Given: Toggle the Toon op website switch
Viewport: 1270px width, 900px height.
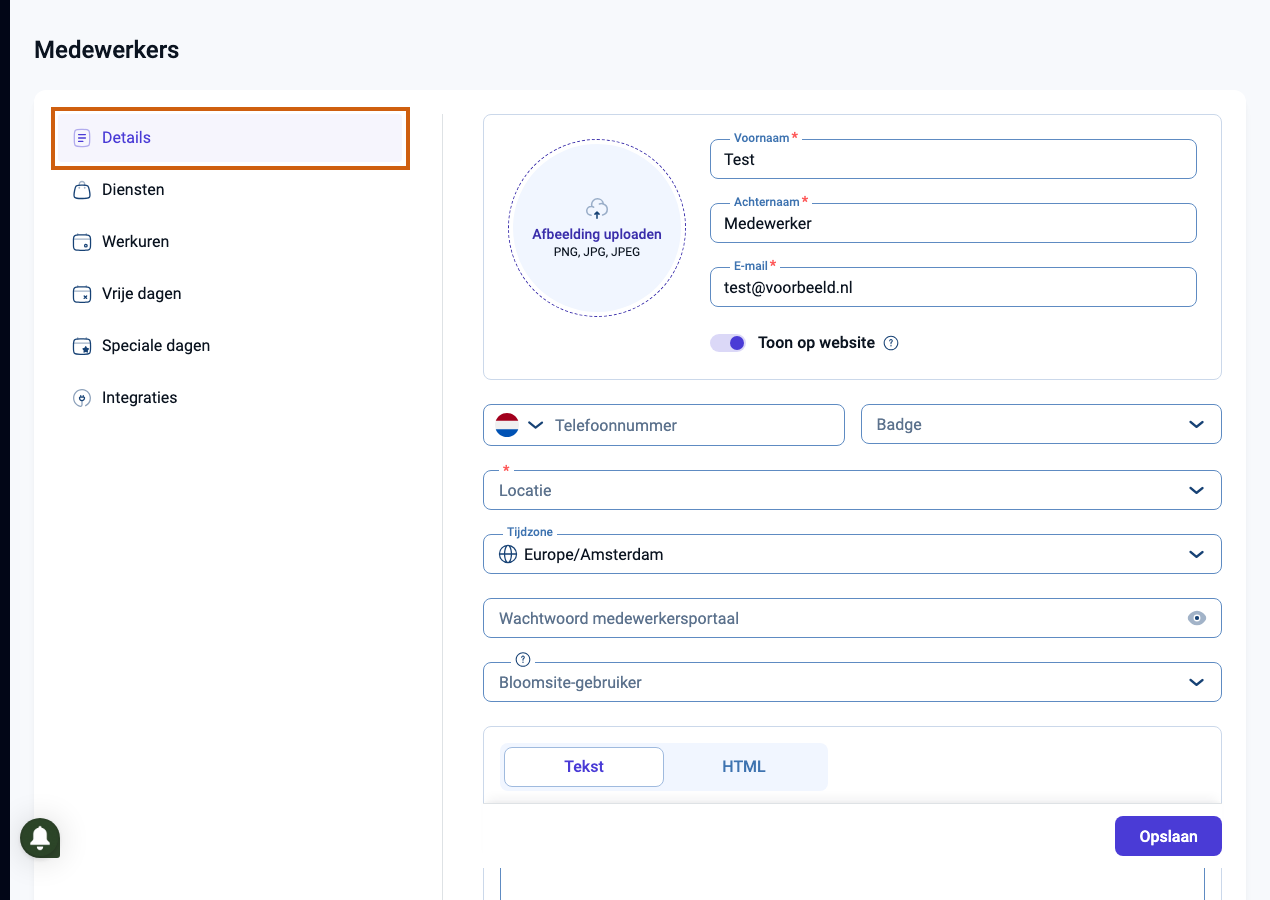Looking at the screenshot, I should point(728,343).
